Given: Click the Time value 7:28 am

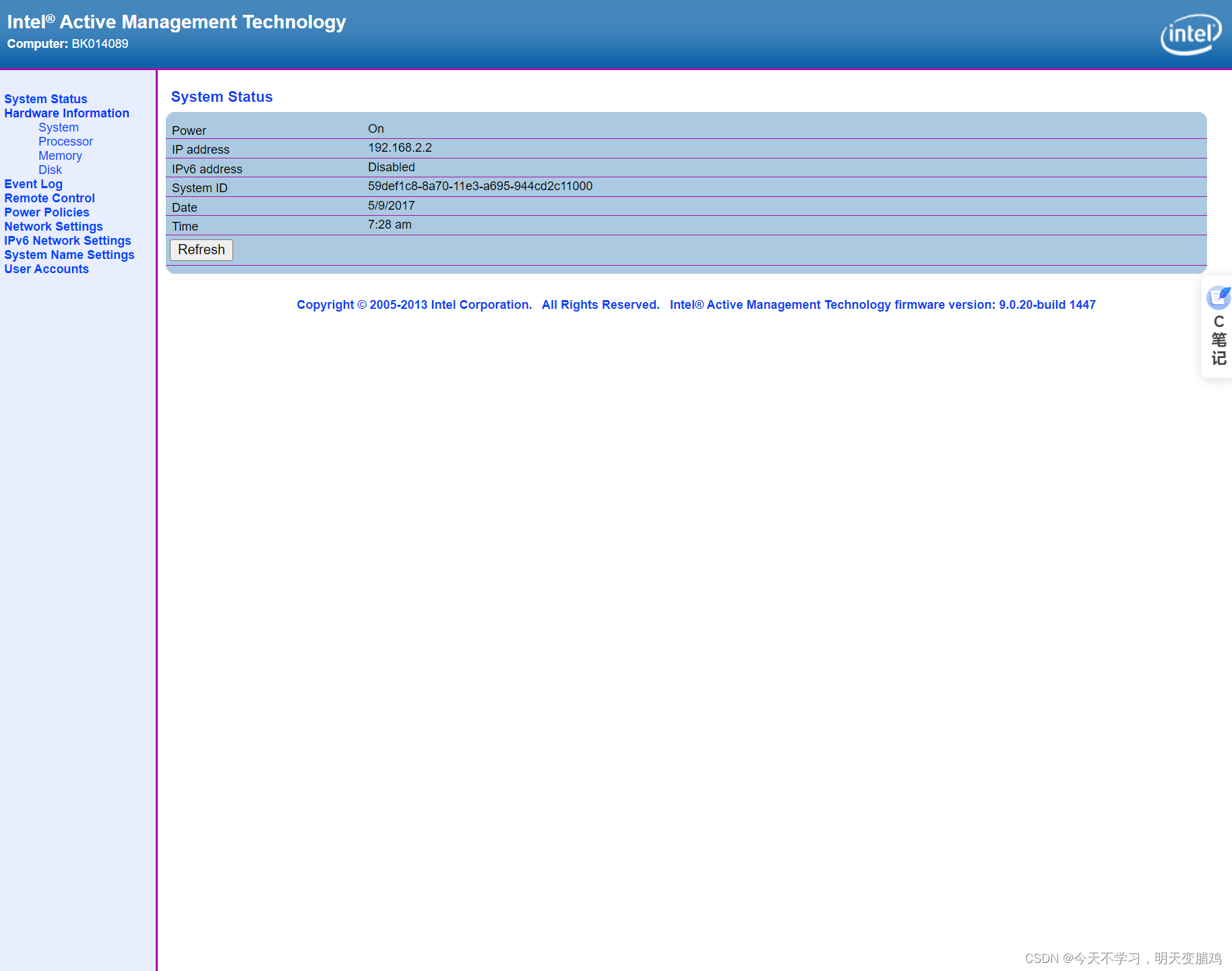Looking at the screenshot, I should [390, 225].
